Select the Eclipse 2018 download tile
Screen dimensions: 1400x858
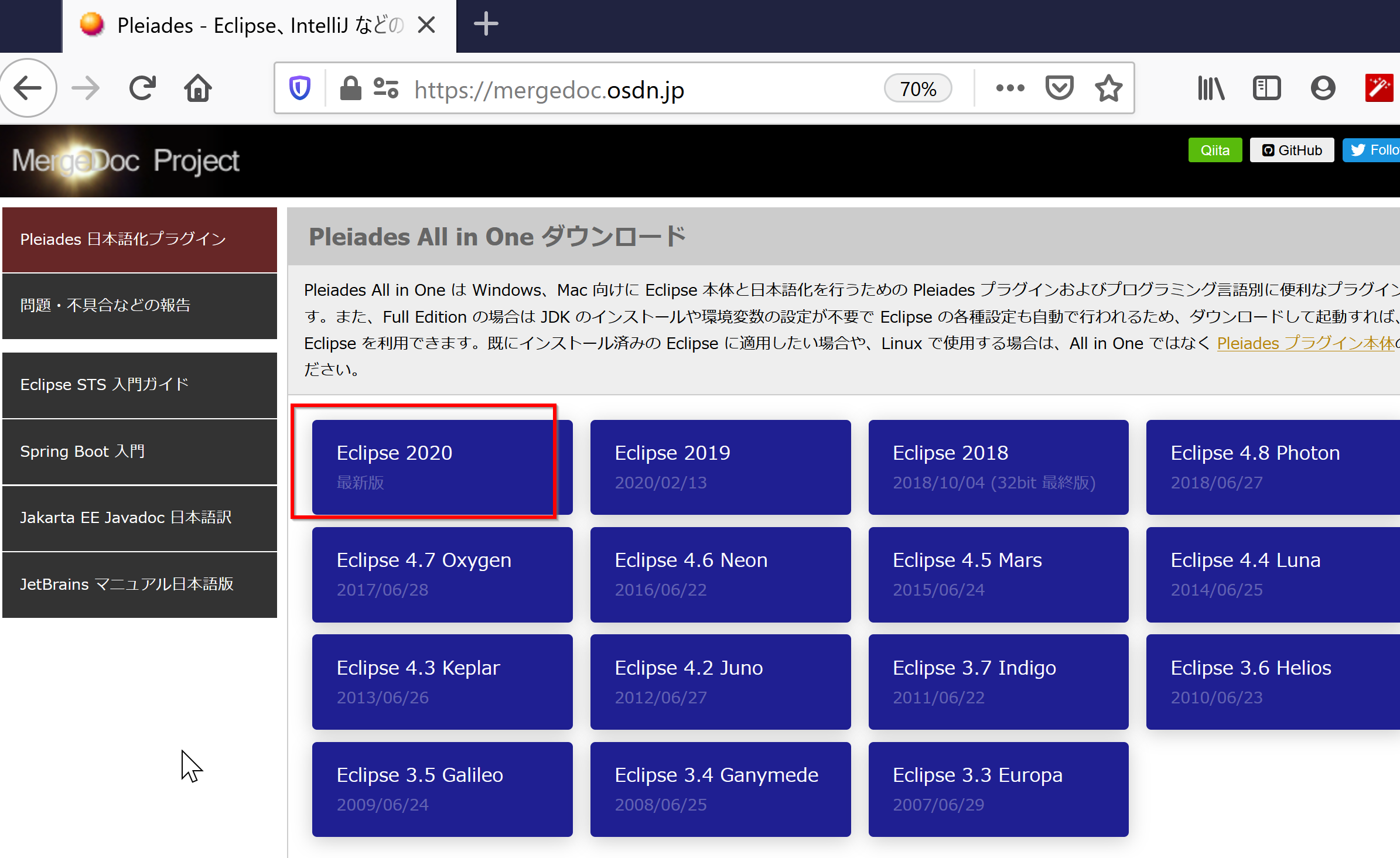tap(998, 467)
